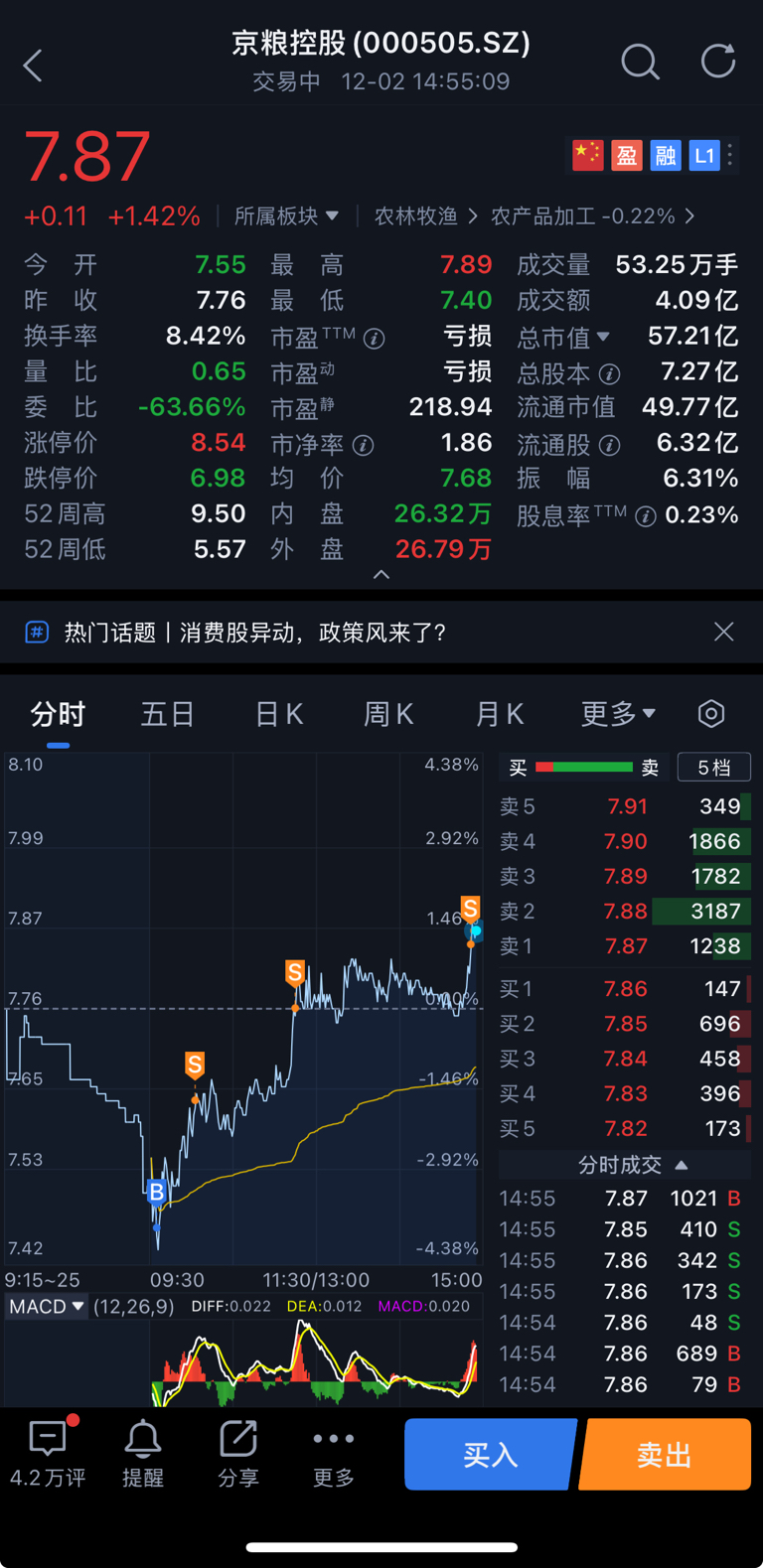The height and width of the screenshot is (1568, 764).
Task: Tap the S sell marker at 7.76 line
Action: pos(295,972)
